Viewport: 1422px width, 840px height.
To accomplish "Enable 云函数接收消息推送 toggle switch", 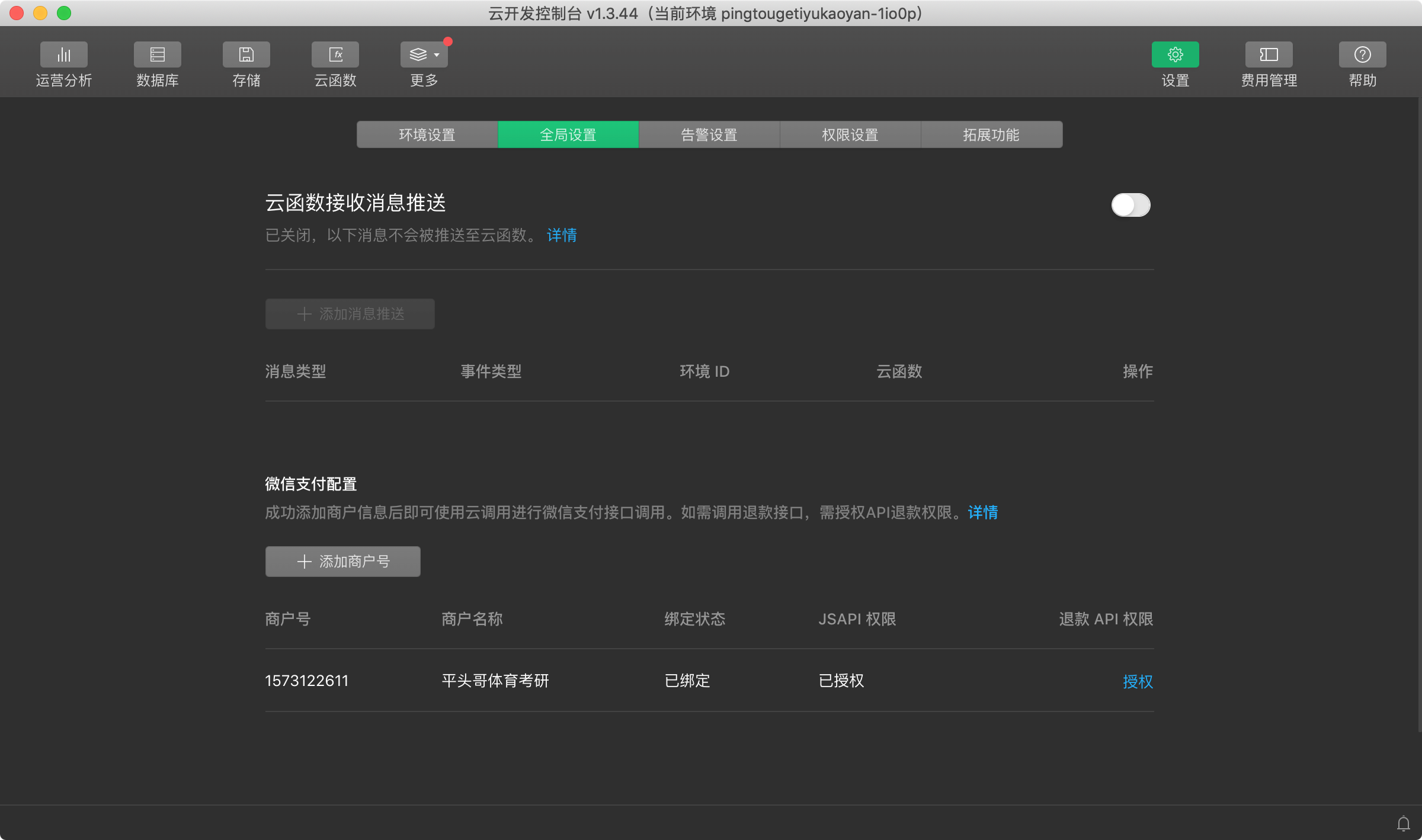I will tap(1130, 205).
